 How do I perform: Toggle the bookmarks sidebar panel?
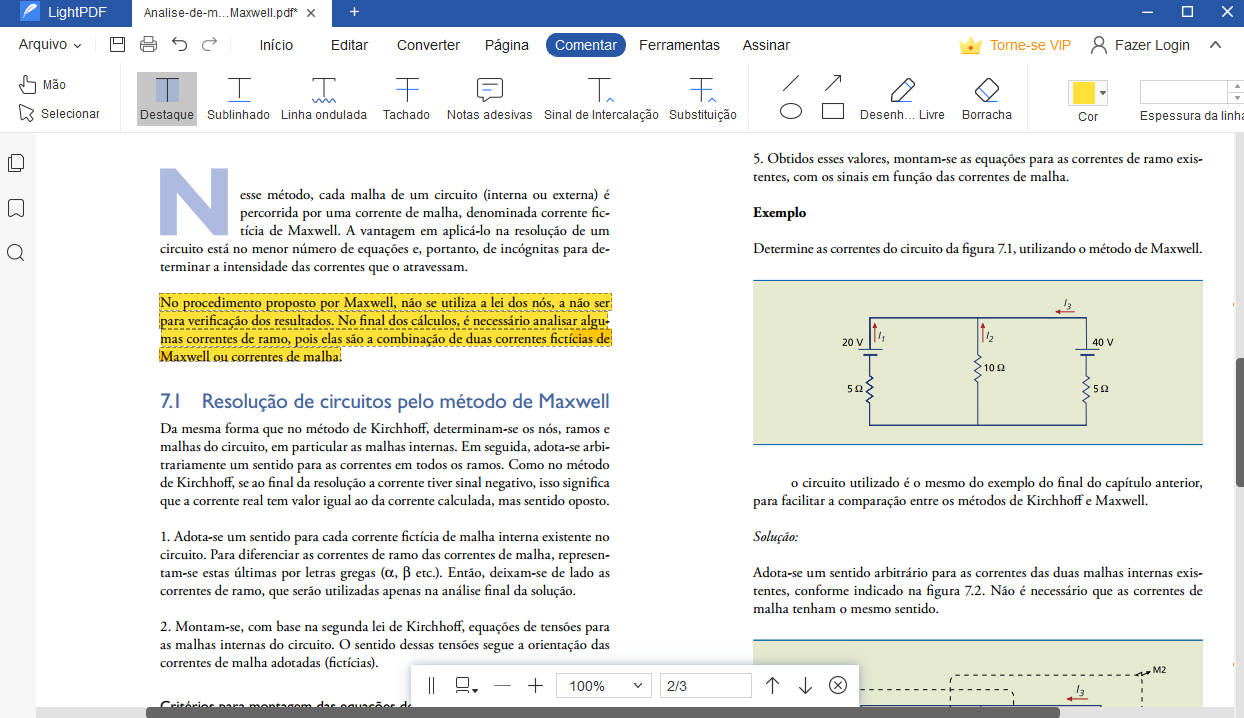point(16,208)
